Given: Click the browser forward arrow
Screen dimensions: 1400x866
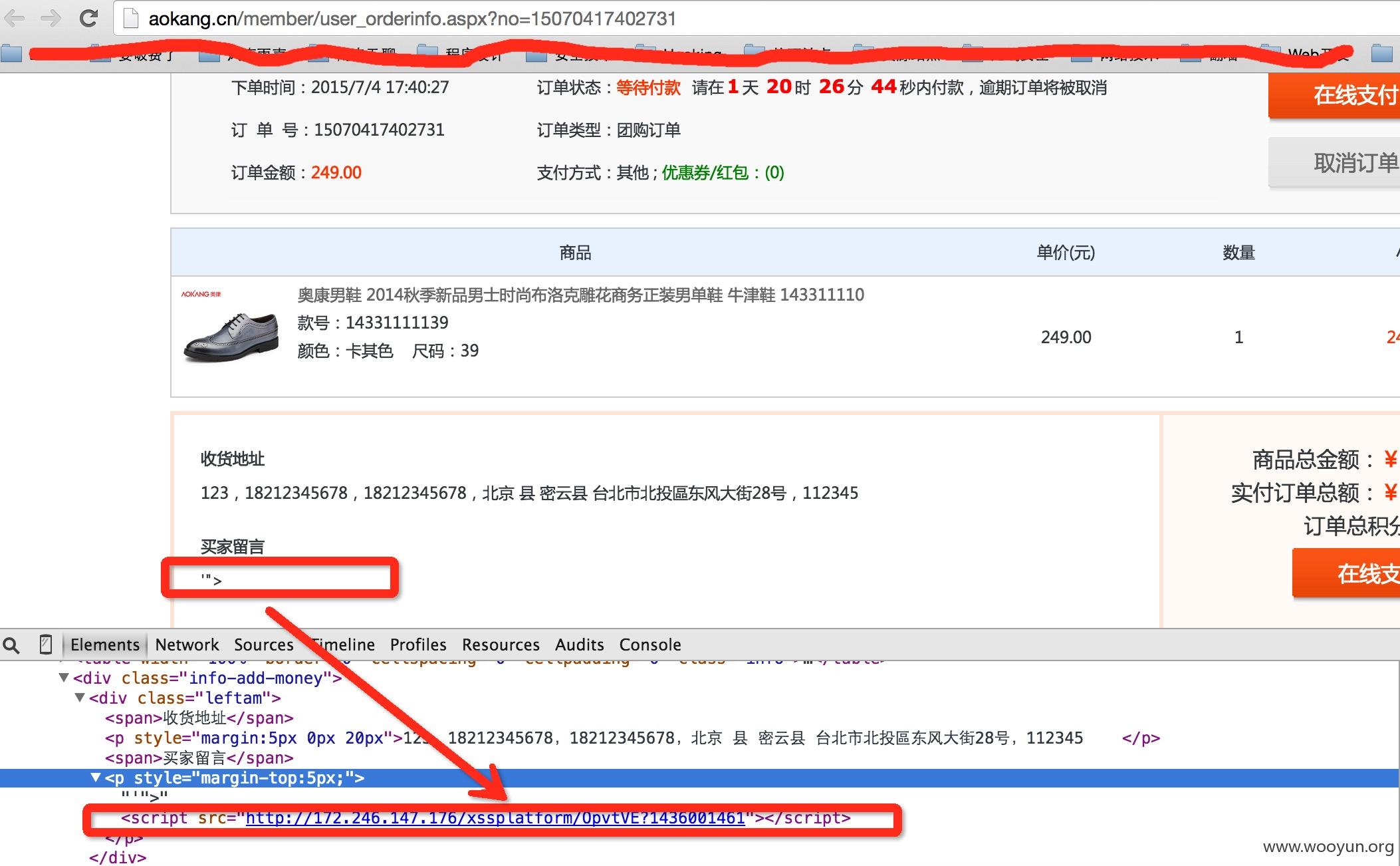Looking at the screenshot, I should point(51,18).
